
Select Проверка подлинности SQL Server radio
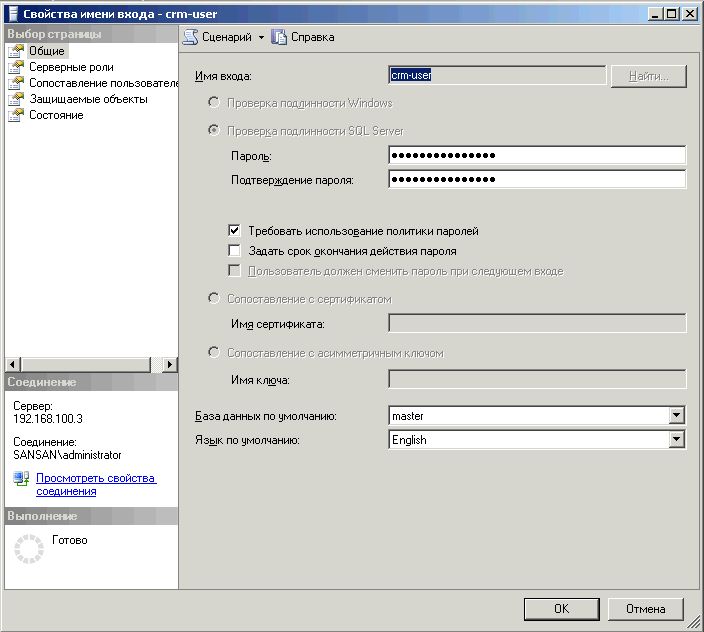click(214, 131)
